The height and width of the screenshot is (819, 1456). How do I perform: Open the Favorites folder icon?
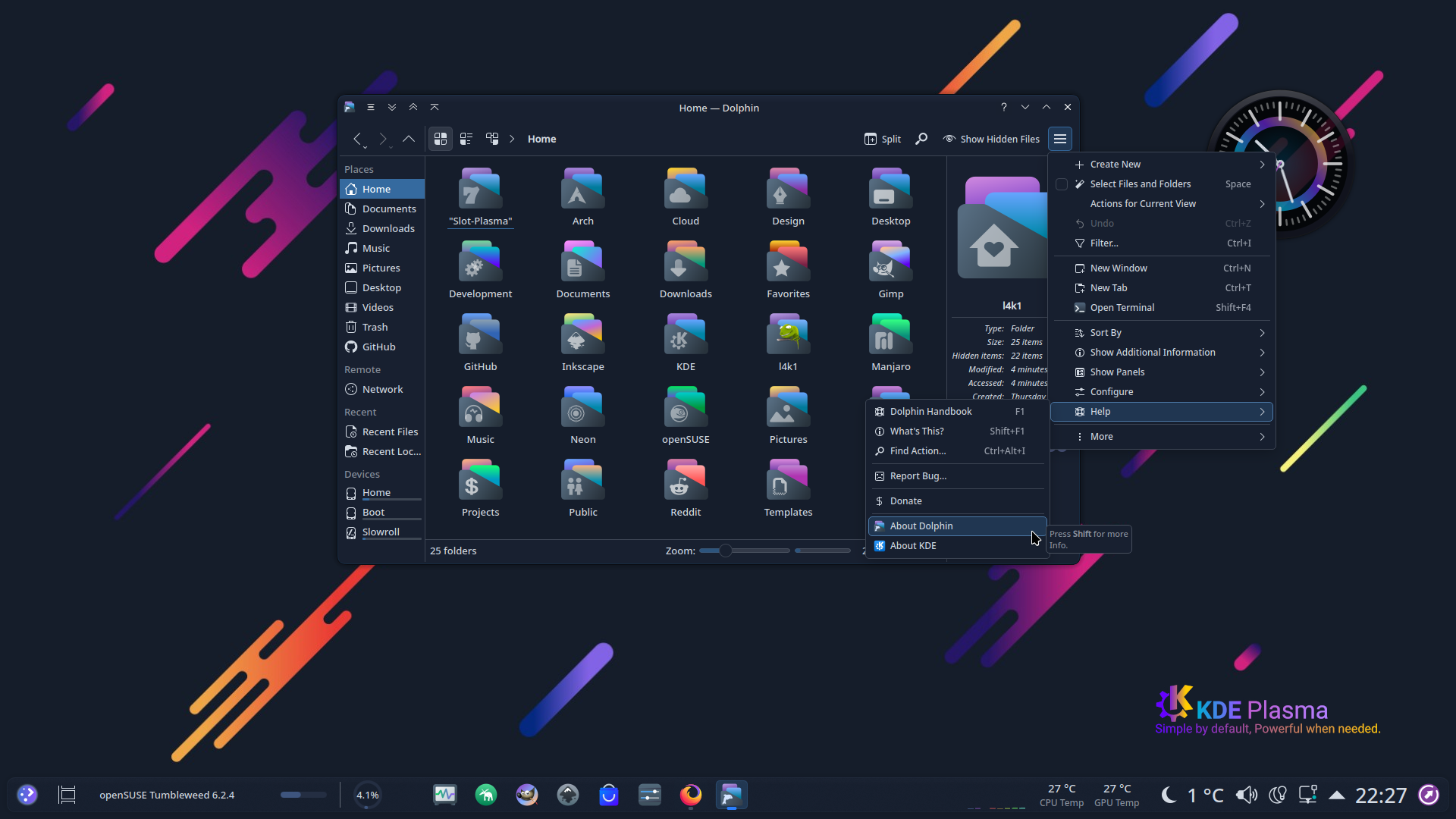[788, 262]
